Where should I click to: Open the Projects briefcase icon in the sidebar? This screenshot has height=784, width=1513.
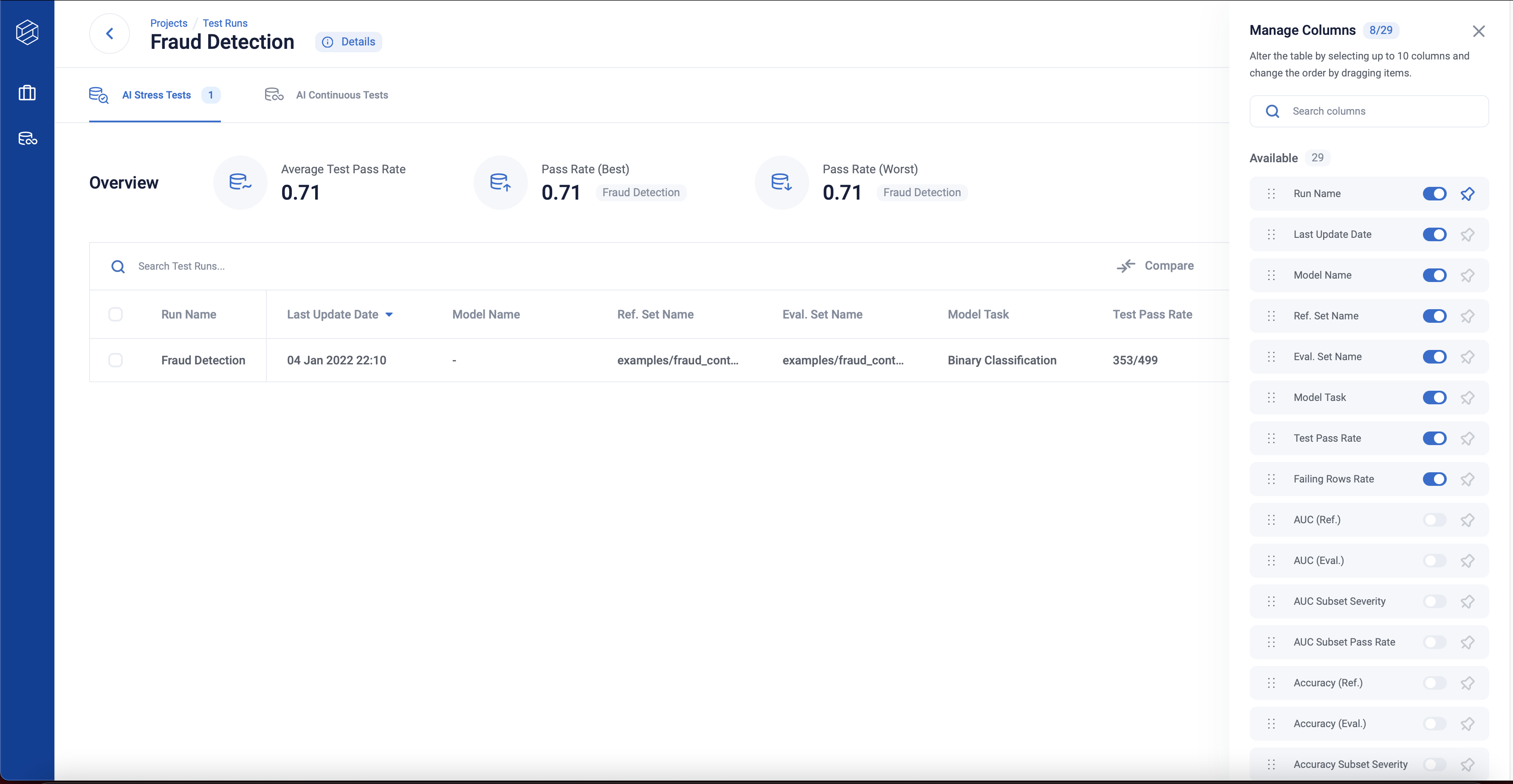tap(27, 93)
